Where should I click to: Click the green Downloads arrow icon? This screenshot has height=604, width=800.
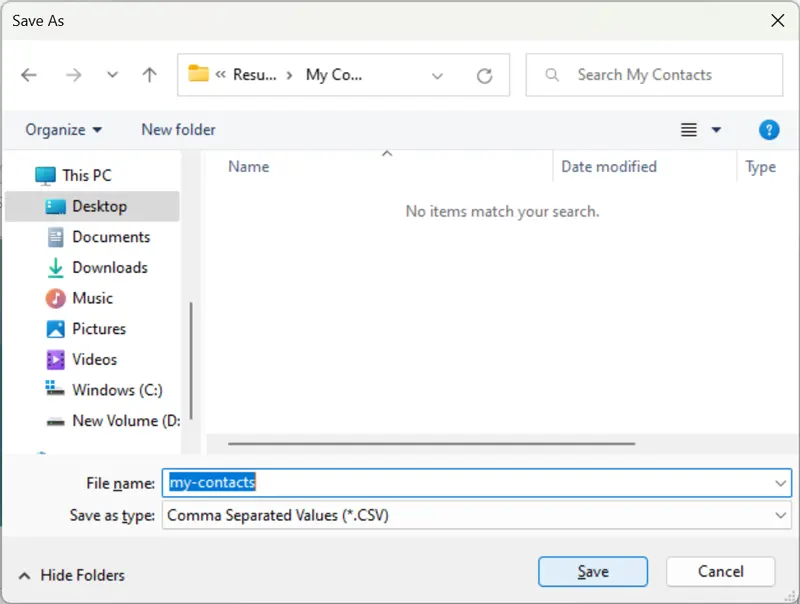click(x=55, y=268)
